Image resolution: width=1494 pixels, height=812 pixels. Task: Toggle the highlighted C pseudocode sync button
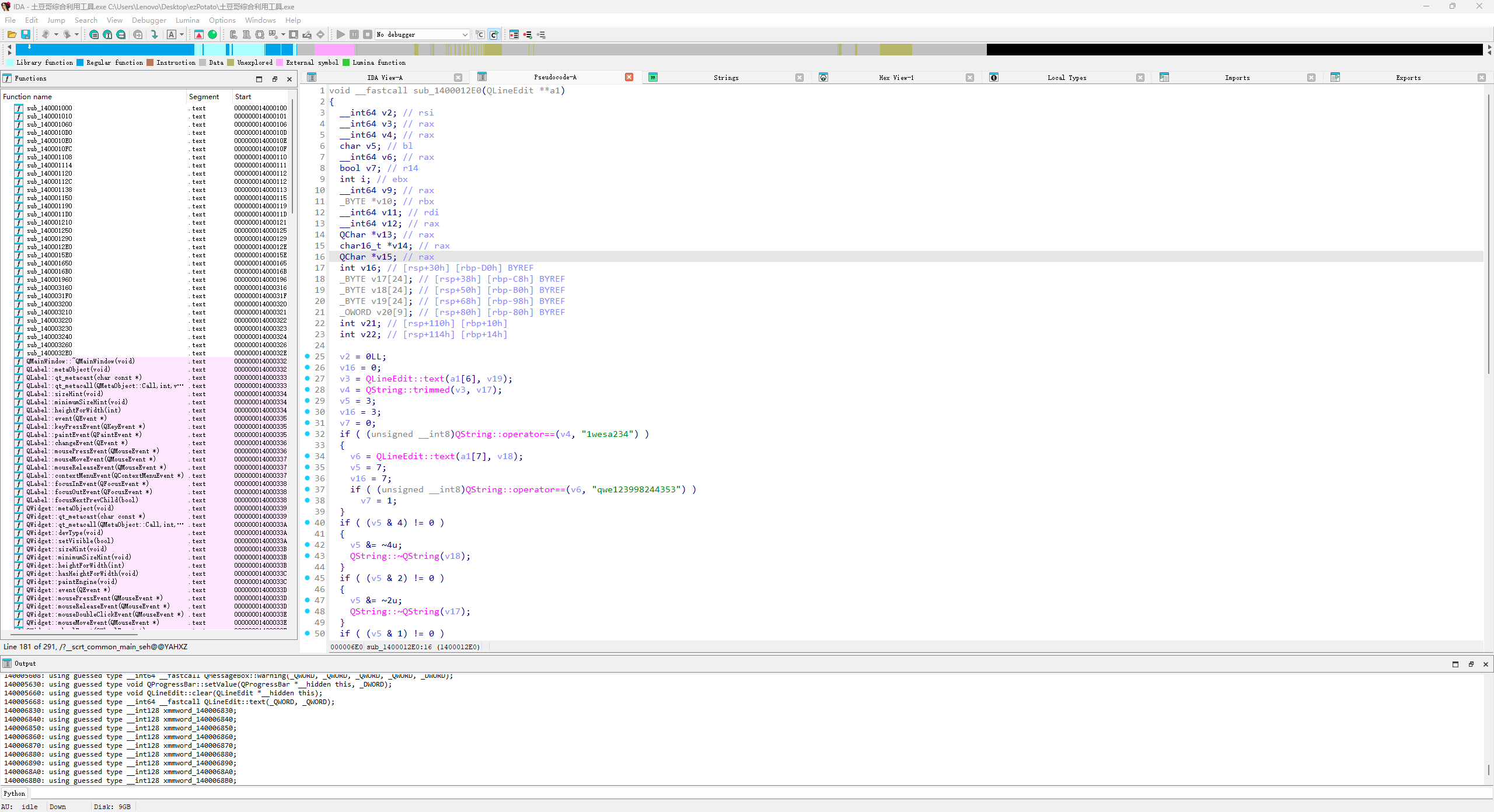(x=494, y=34)
